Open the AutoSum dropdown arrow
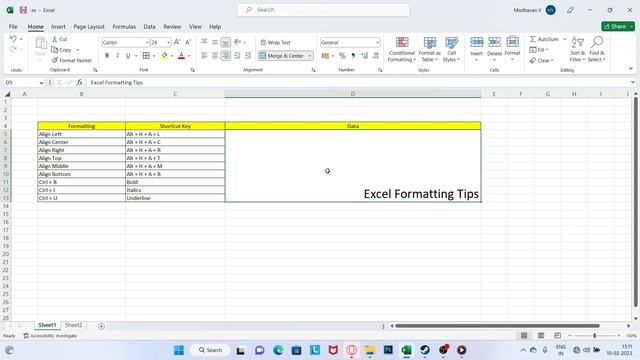The image size is (640, 360). tap(564, 39)
